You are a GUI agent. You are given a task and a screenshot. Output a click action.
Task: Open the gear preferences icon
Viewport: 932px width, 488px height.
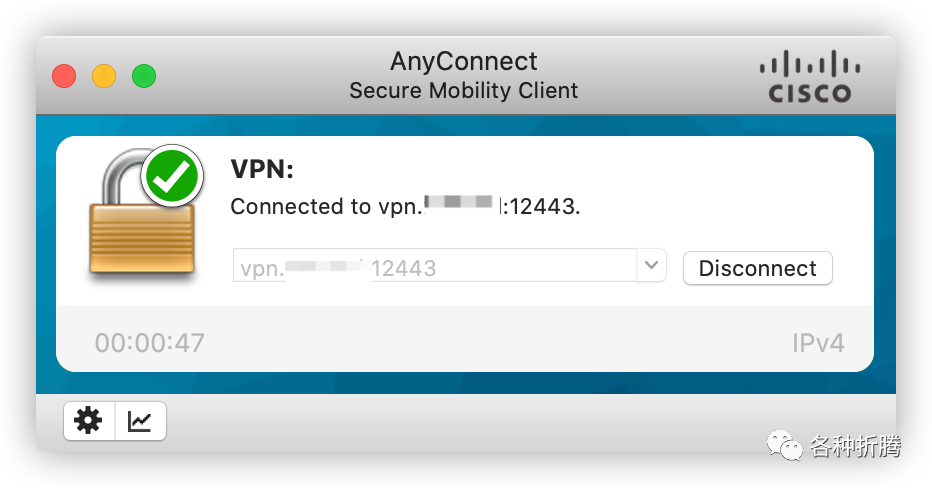pyautogui.click(x=89, y=421)
